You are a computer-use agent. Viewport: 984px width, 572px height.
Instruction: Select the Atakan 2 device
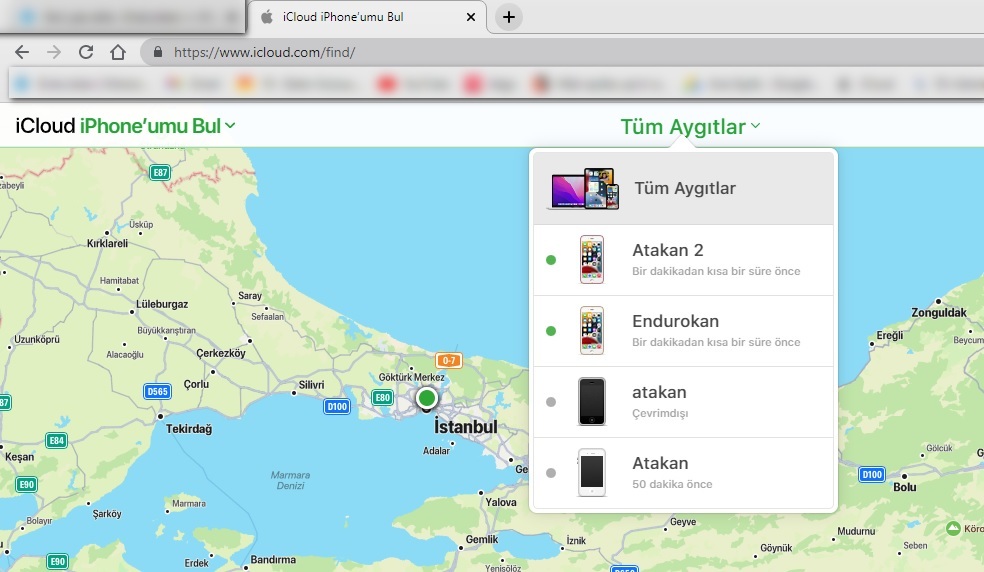(683, 260)
